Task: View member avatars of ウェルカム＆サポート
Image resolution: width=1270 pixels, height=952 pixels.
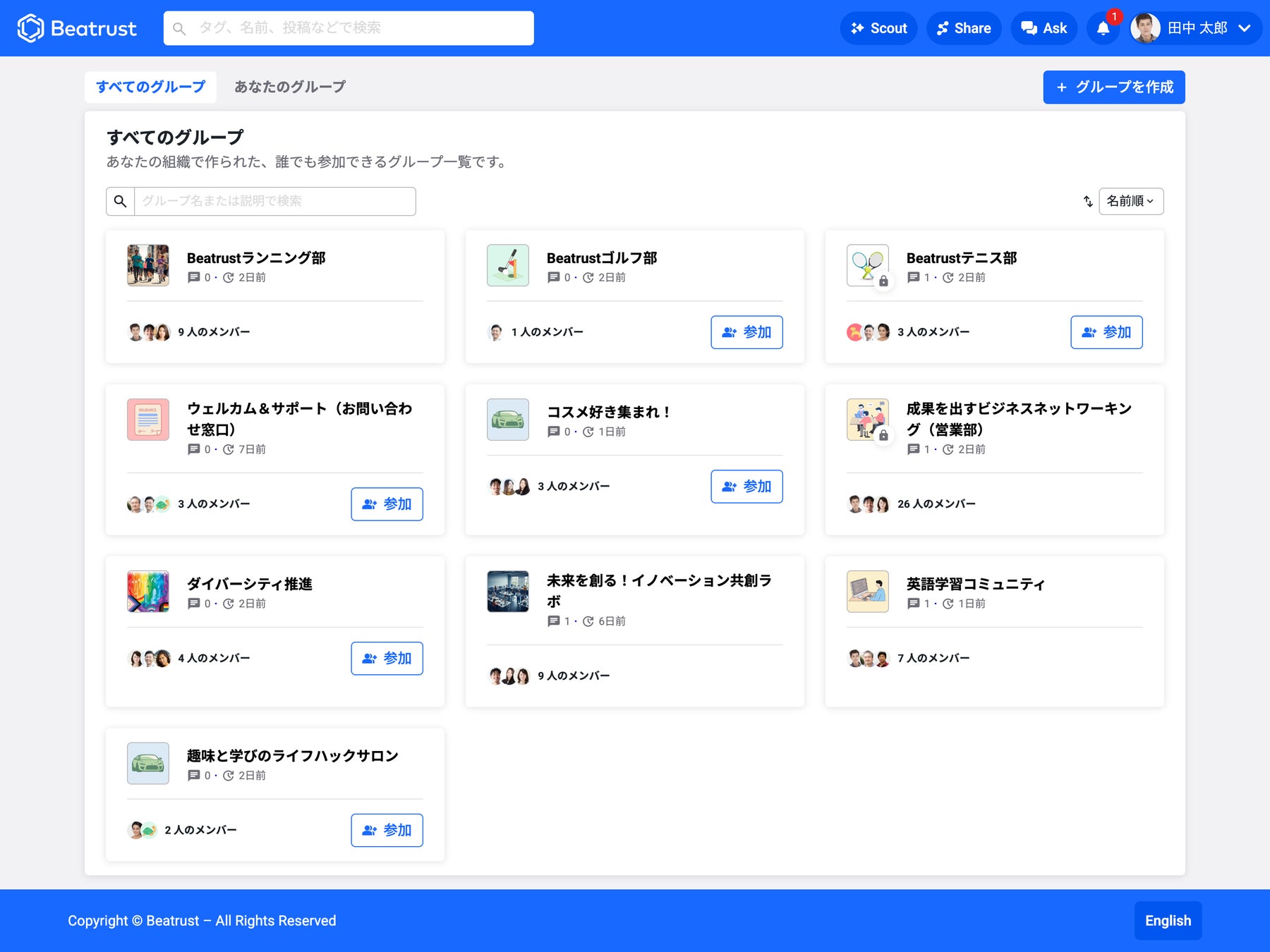Action: tap(149, 504)
